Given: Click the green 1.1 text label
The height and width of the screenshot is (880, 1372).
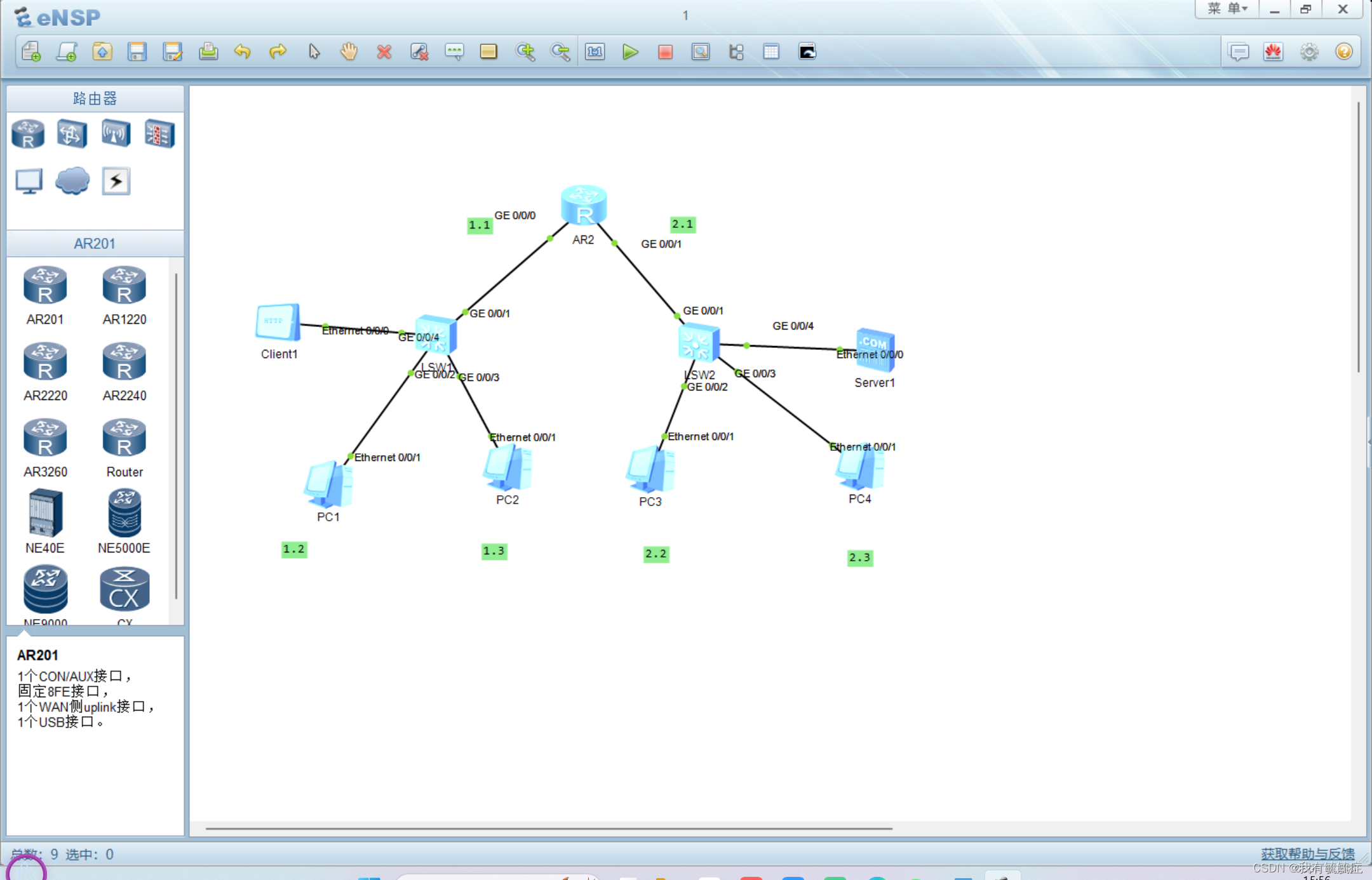Looking at the screenshot, I should pos(480,225).
